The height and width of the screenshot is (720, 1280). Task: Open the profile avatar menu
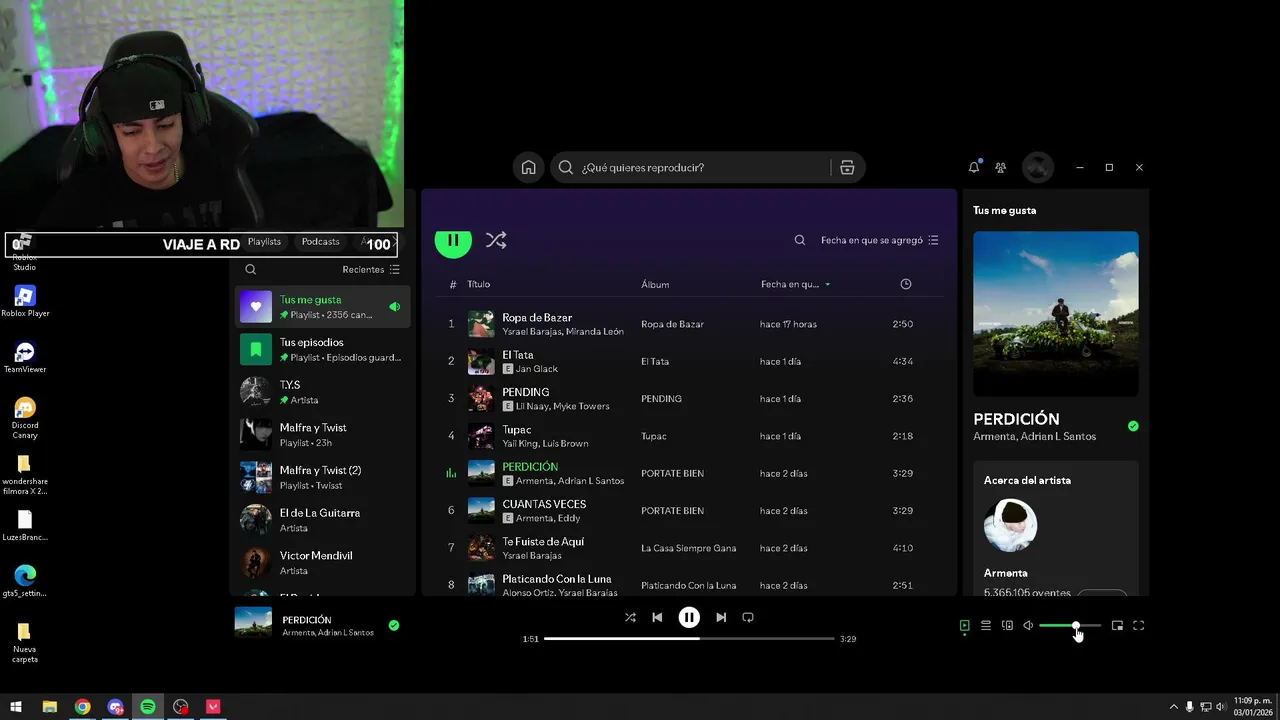coord(1038,167)
